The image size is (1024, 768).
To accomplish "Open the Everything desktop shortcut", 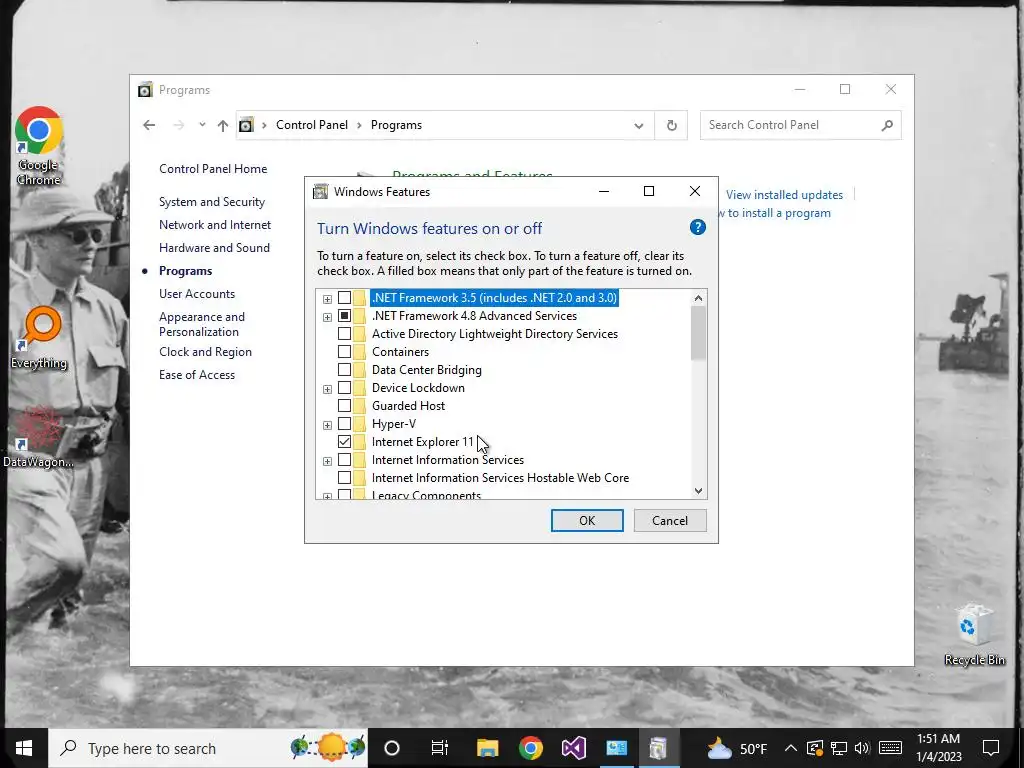I will [39, 338].
